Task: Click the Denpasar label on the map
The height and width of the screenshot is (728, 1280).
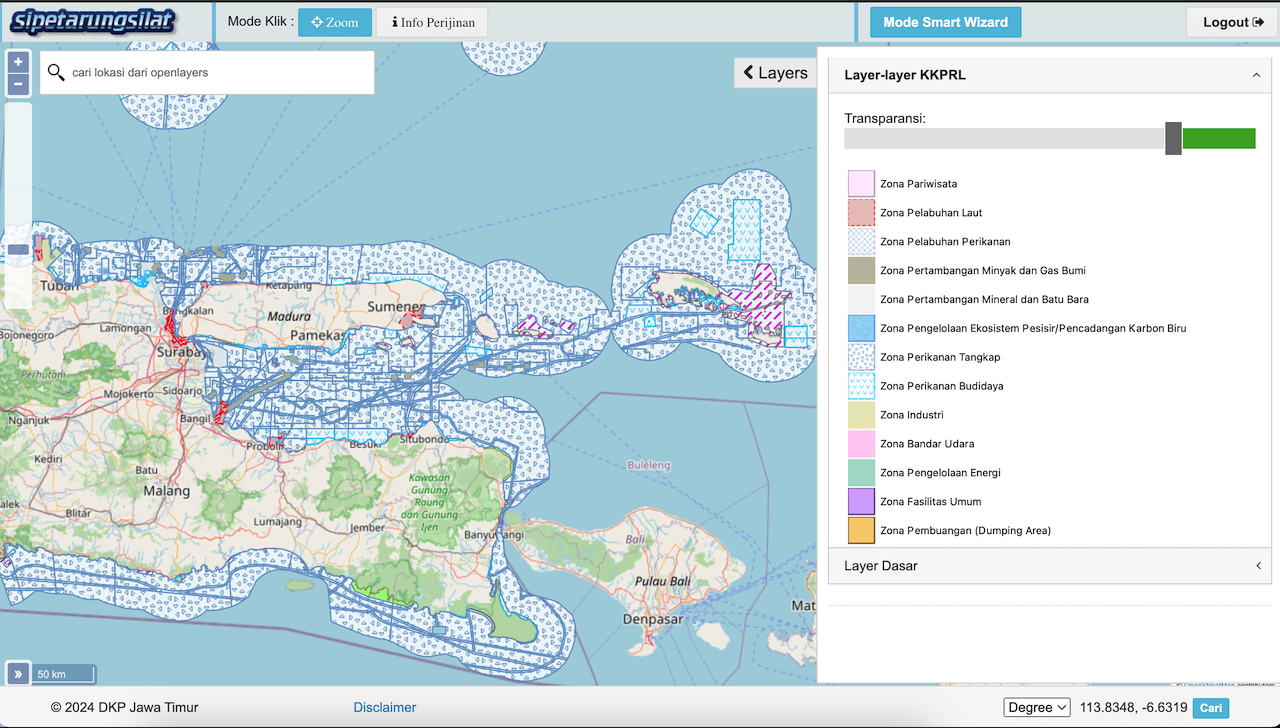Action: (651, 620)
